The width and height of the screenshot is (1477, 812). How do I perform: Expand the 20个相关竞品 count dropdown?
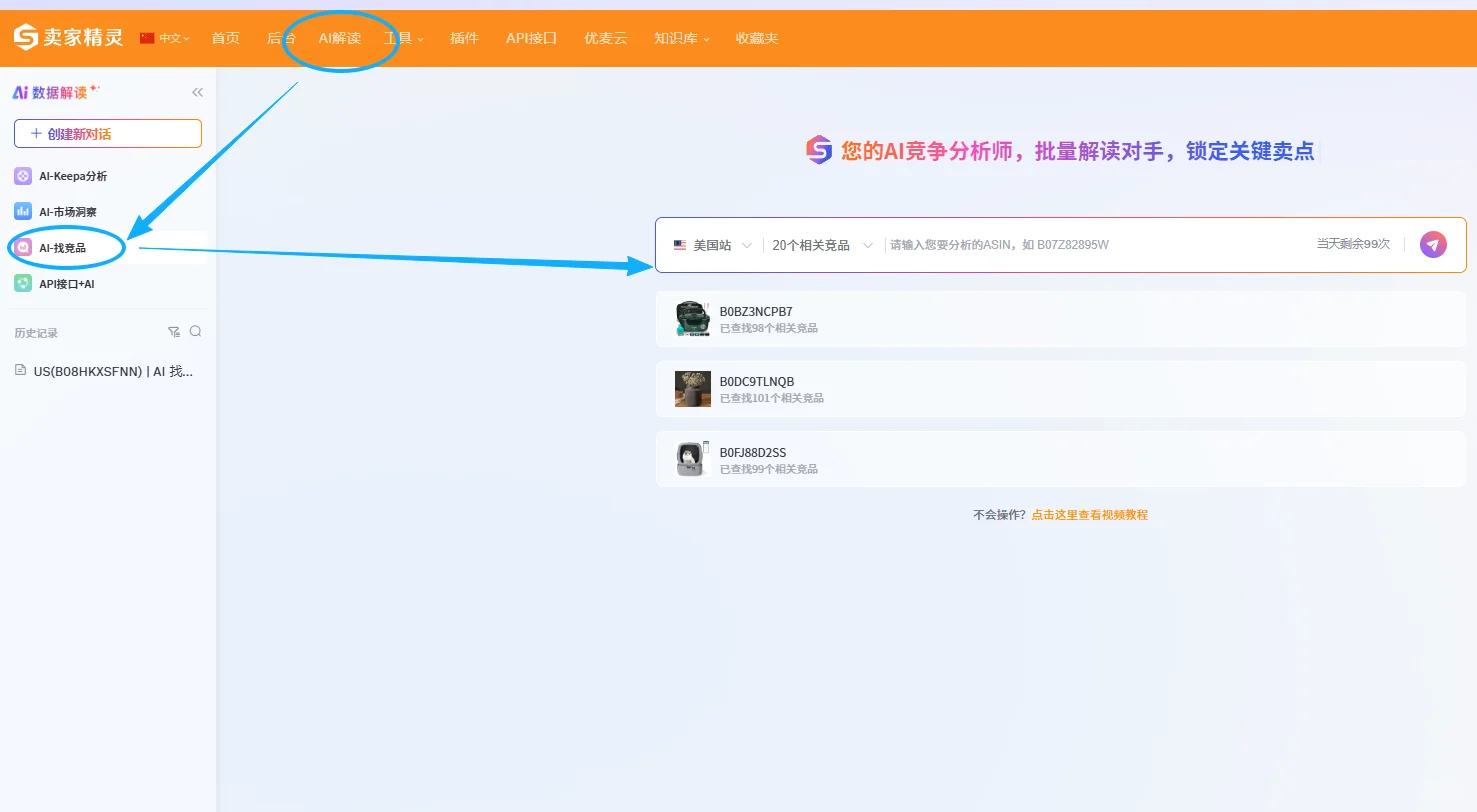coord(821,244)
